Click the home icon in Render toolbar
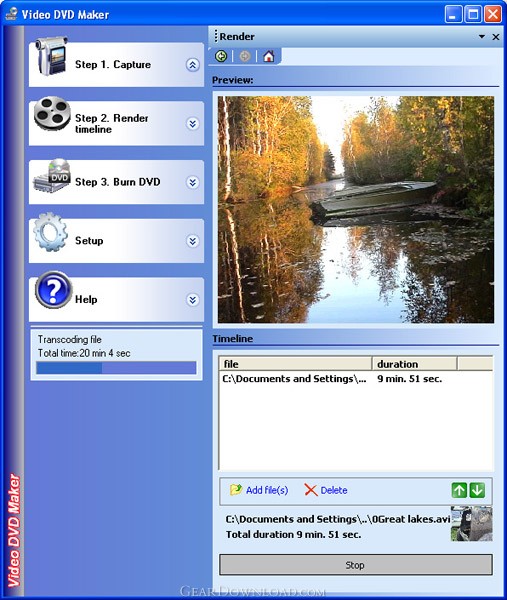The width and height of the screenshot is (507, 600). coord(269,56)
